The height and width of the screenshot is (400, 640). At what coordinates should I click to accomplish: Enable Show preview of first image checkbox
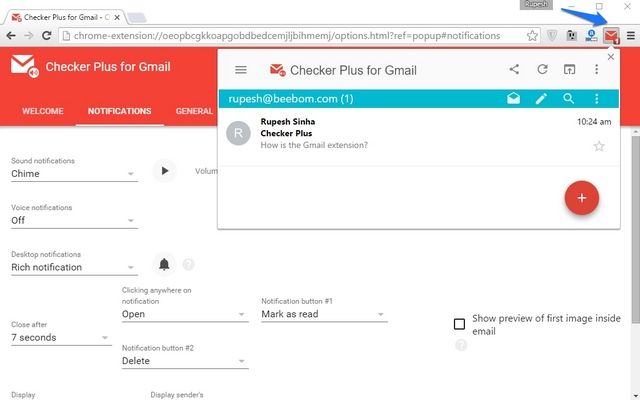click(459, 324)
